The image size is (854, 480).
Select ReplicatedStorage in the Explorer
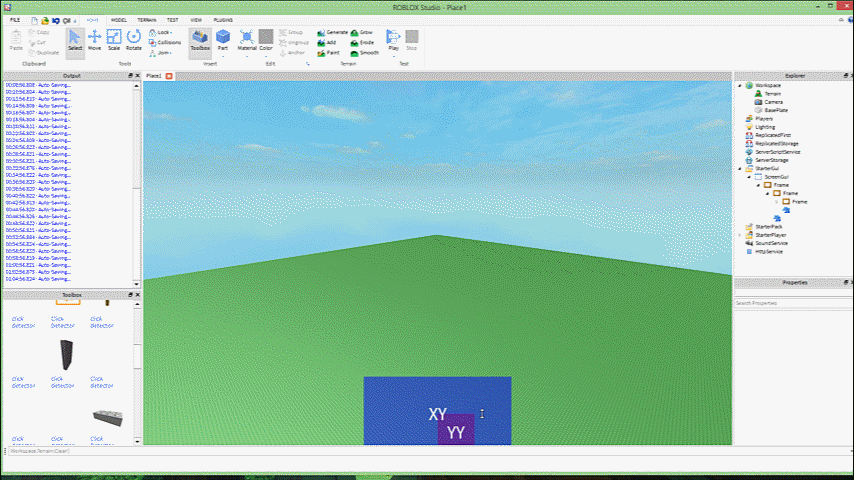click(776, 144)
